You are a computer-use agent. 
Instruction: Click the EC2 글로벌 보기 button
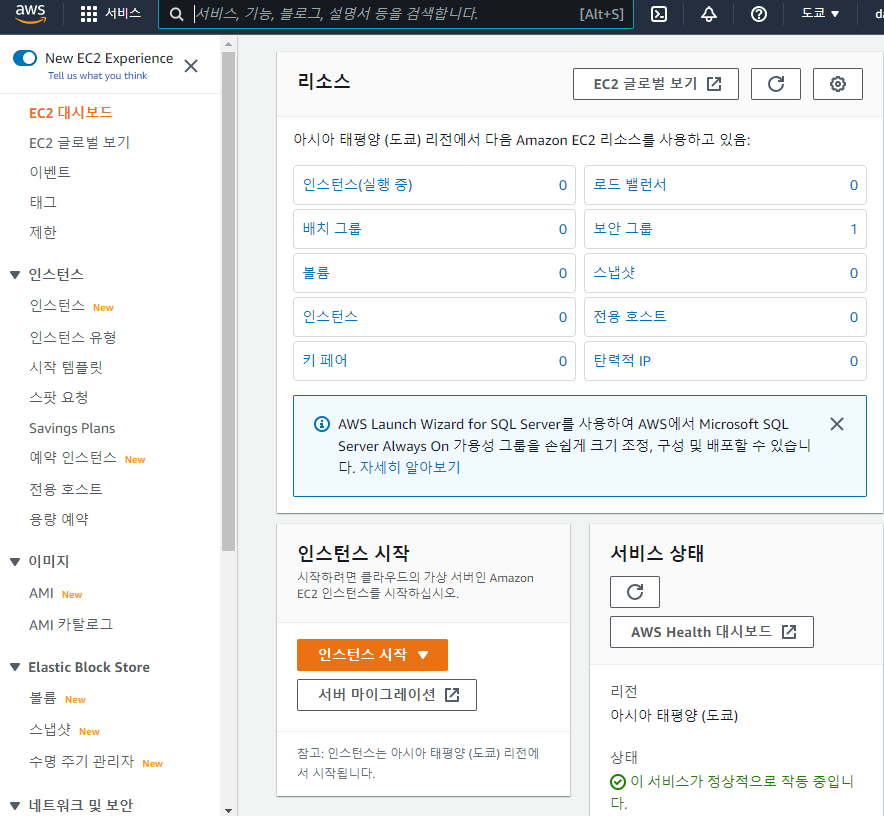(656, 84)
